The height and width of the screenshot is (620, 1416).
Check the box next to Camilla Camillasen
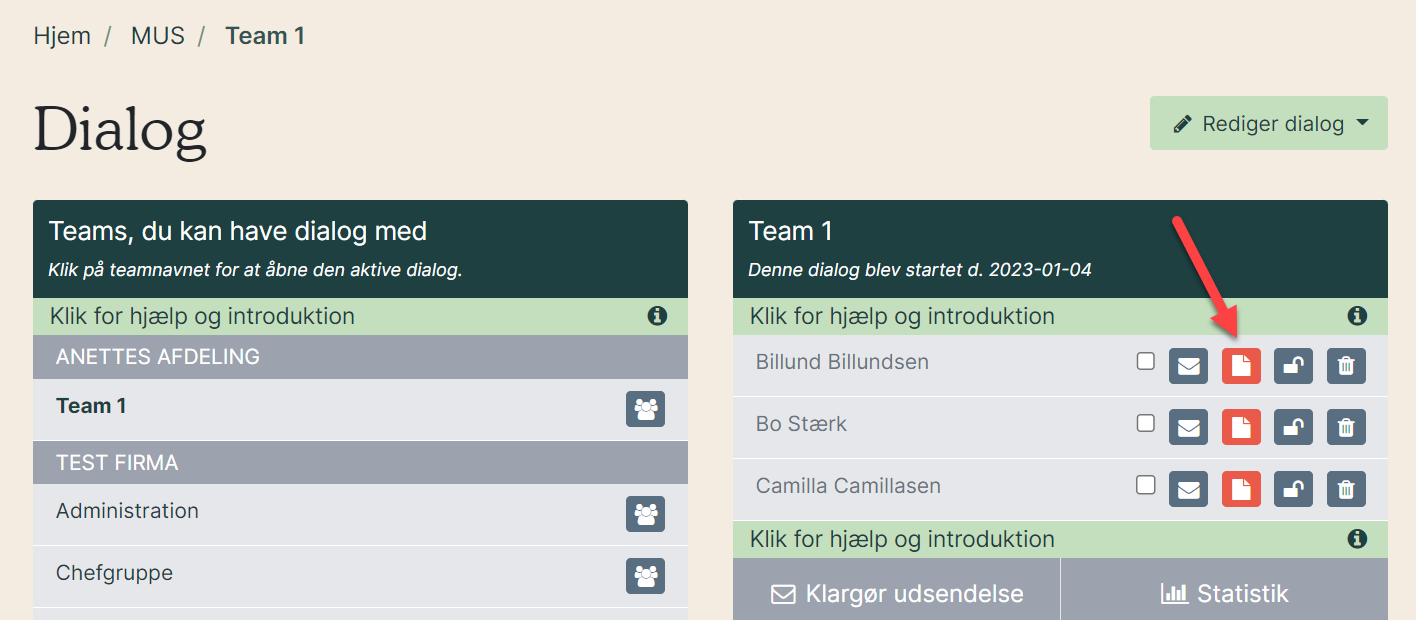coord(1146,486)
